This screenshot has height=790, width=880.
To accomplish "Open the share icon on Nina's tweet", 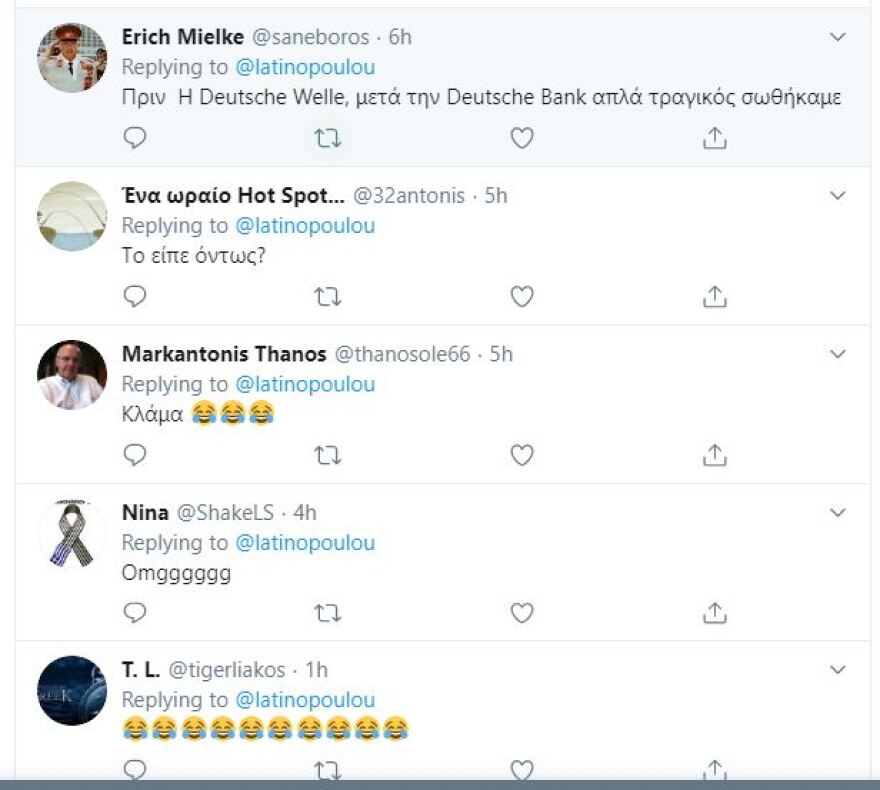I will tap(714, 613).
